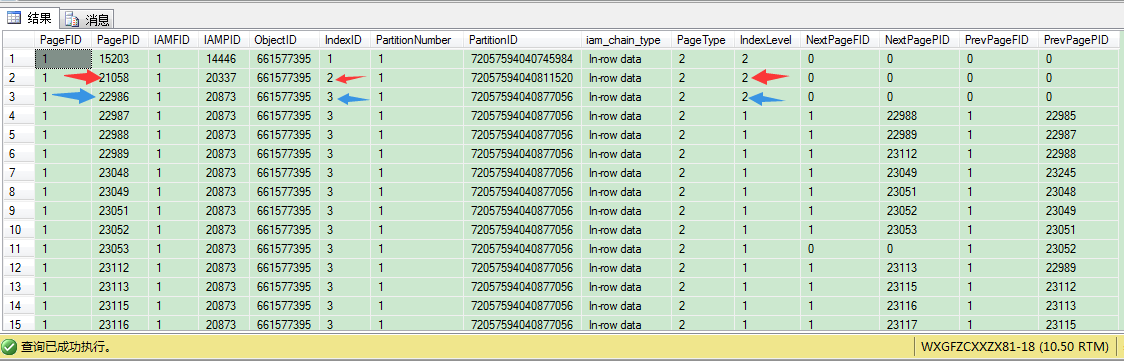The height and width of the screenshot is (361, 1124).
Task: Select the ObjectID column header
Action: coord(285,40)
